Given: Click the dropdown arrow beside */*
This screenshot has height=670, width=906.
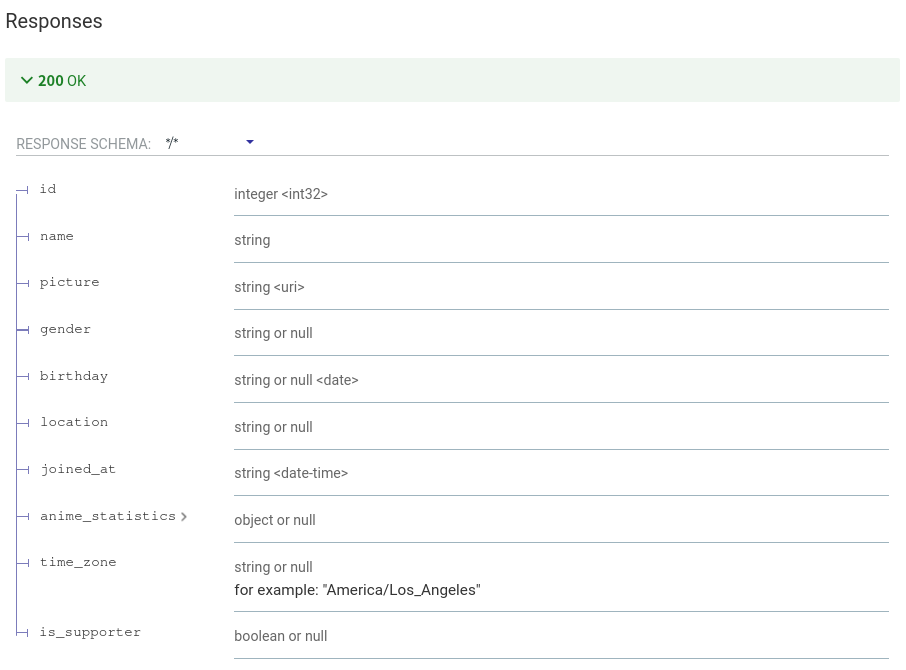Looking at the screenshot, I should (x=249, y=143).
